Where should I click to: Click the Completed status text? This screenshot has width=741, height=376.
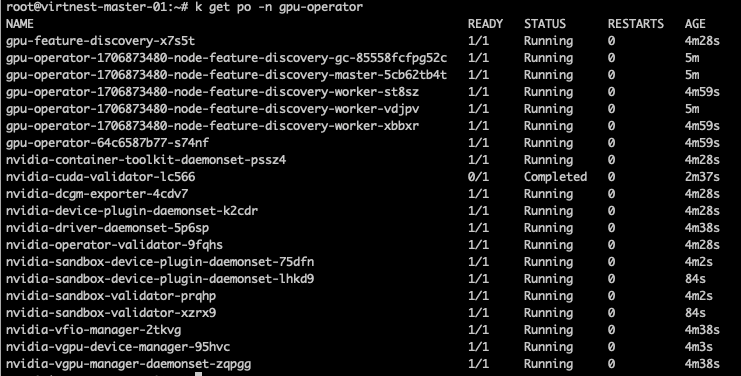point(555,177)
